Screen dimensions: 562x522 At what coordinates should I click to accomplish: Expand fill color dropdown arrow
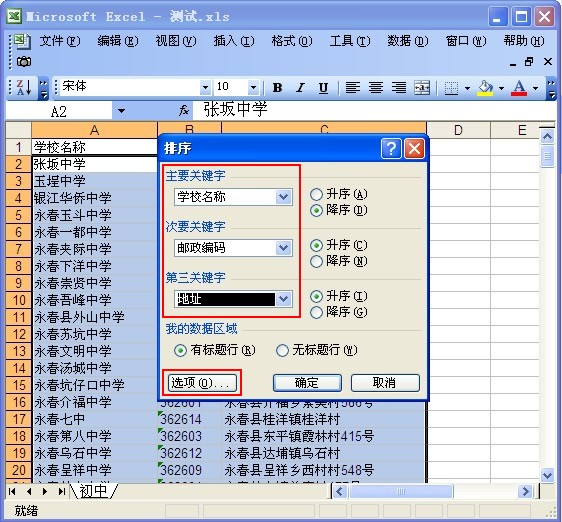501,87
